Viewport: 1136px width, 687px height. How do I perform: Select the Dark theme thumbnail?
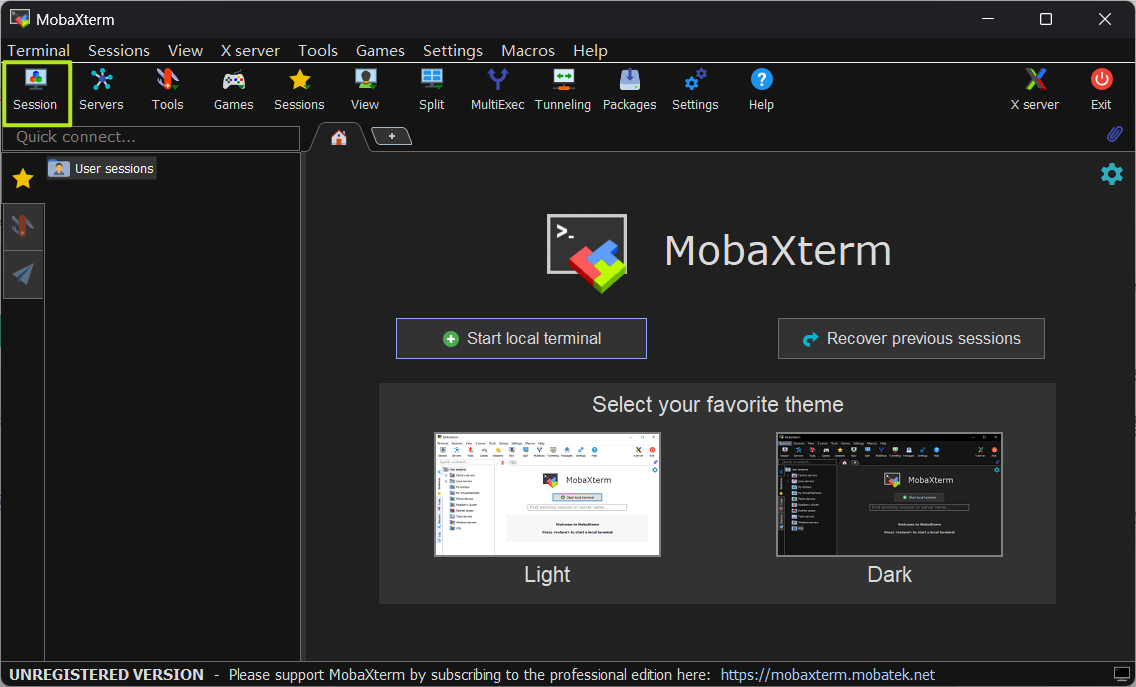tap(890, 494)
